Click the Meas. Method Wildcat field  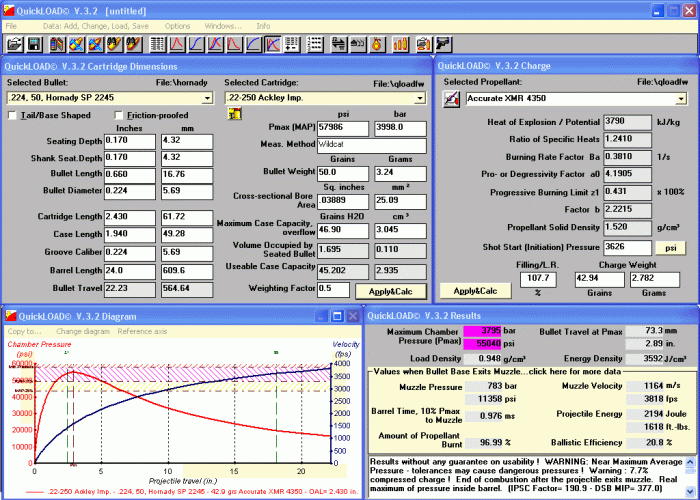tap(372, 145)
